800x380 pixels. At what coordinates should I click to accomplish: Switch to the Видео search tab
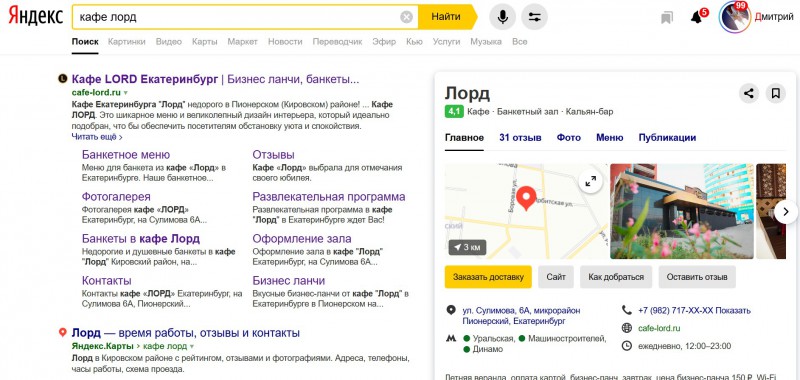169,42
